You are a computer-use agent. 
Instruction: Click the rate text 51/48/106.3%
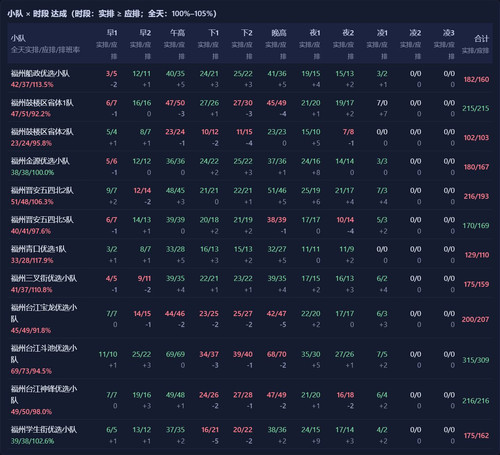32,202
